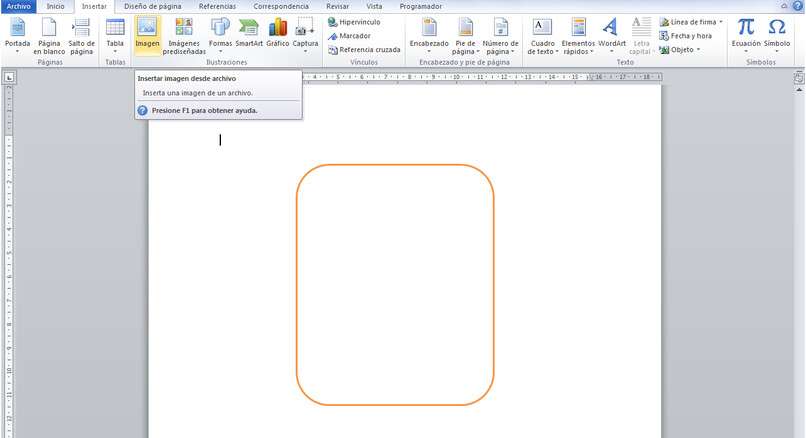Expand the Tabla dropdown arrow
806x438 pixels.
coord(115,51)
